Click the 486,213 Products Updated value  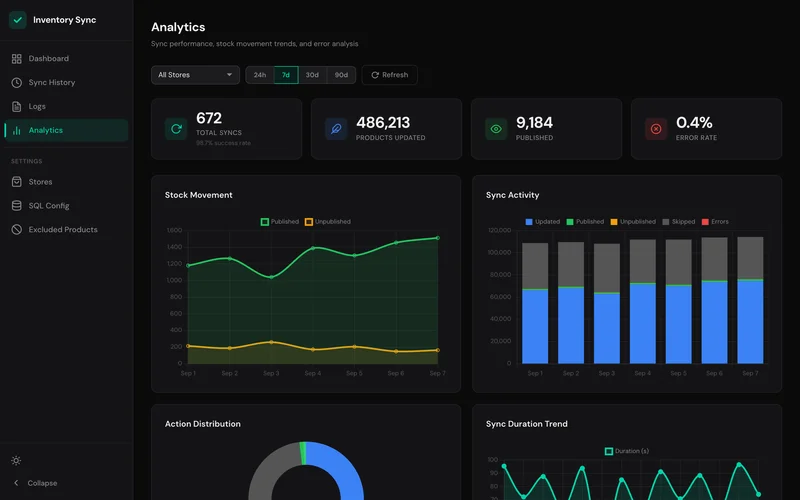click(383, 123)
